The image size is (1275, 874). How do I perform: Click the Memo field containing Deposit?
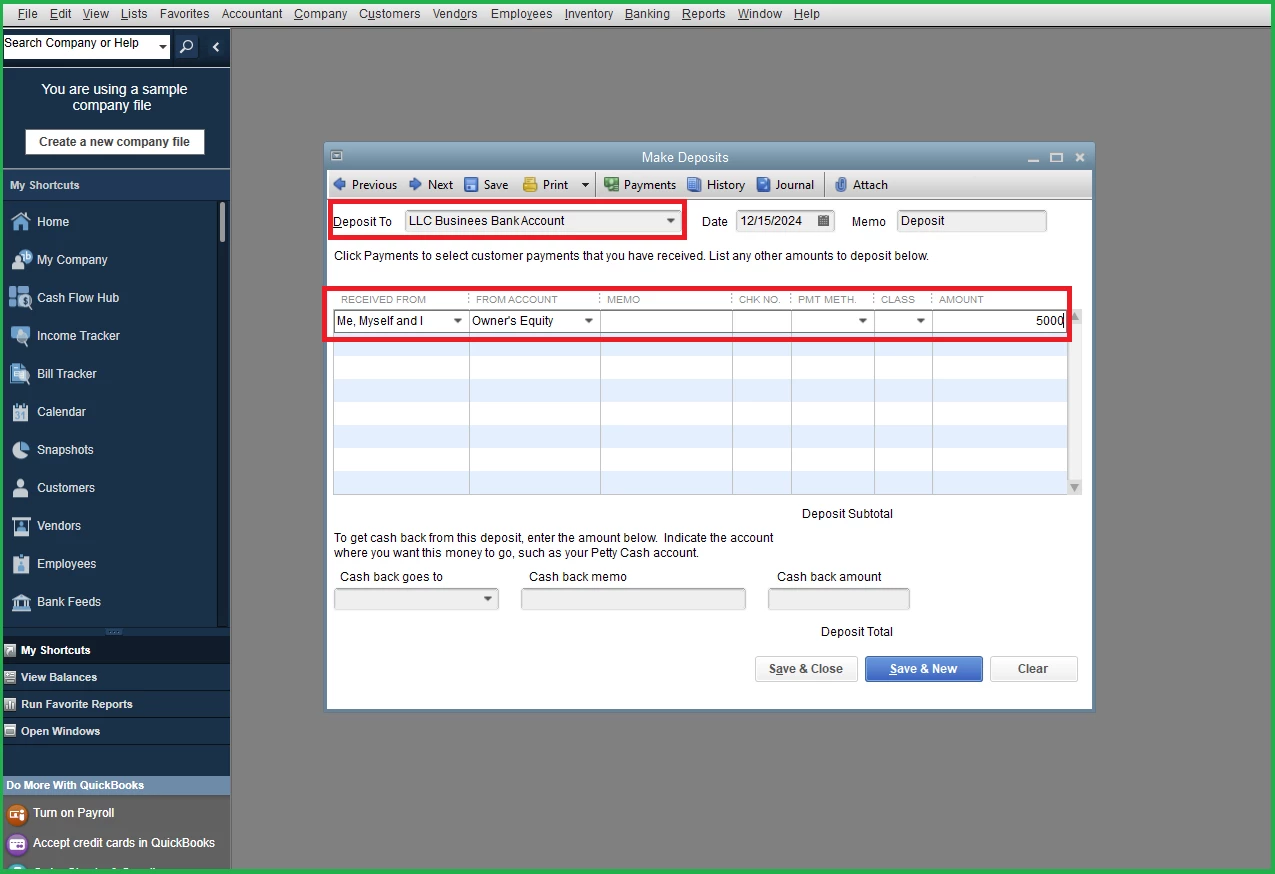point(972,221)
